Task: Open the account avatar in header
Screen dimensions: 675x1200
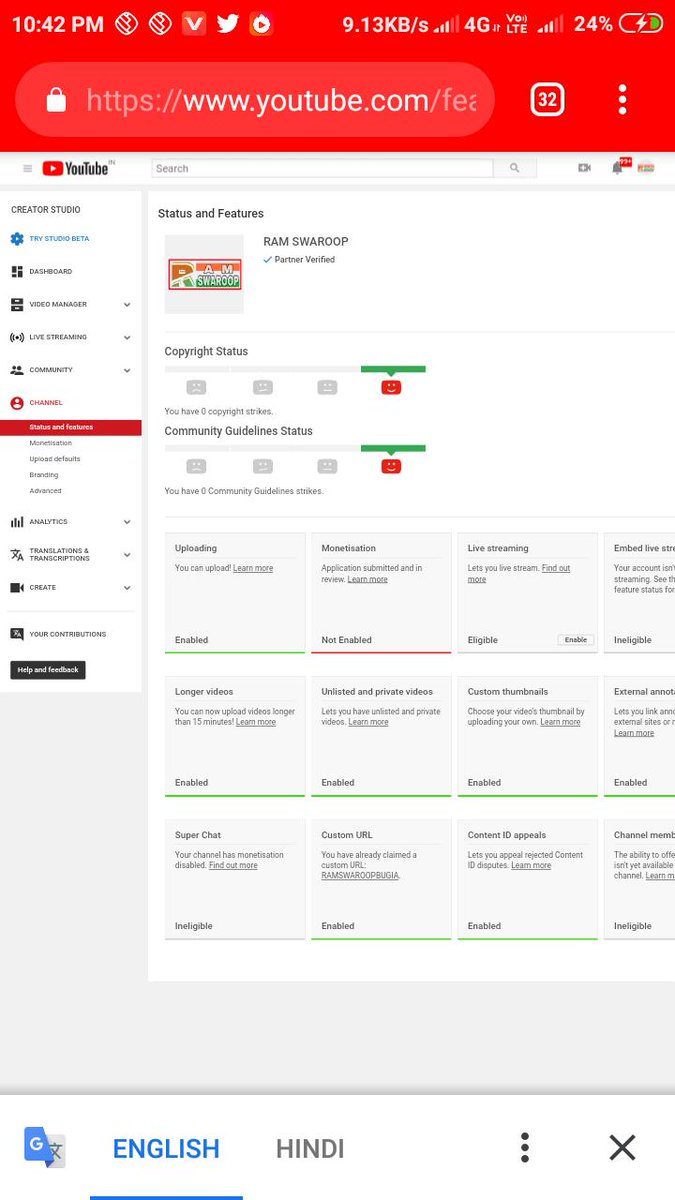Action: click(646, 168)
